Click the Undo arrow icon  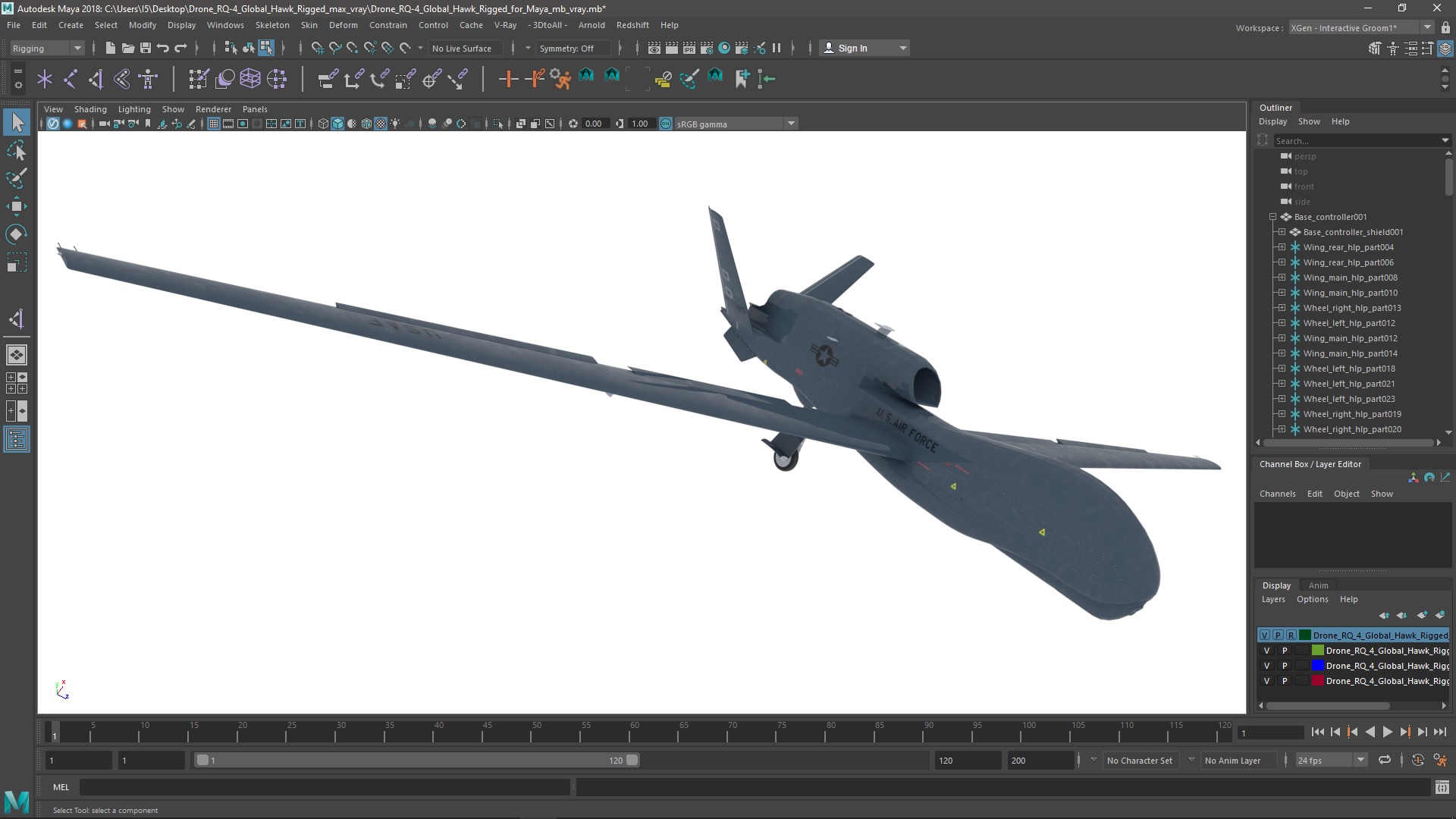pyautogui.click(x=162, y=48)
